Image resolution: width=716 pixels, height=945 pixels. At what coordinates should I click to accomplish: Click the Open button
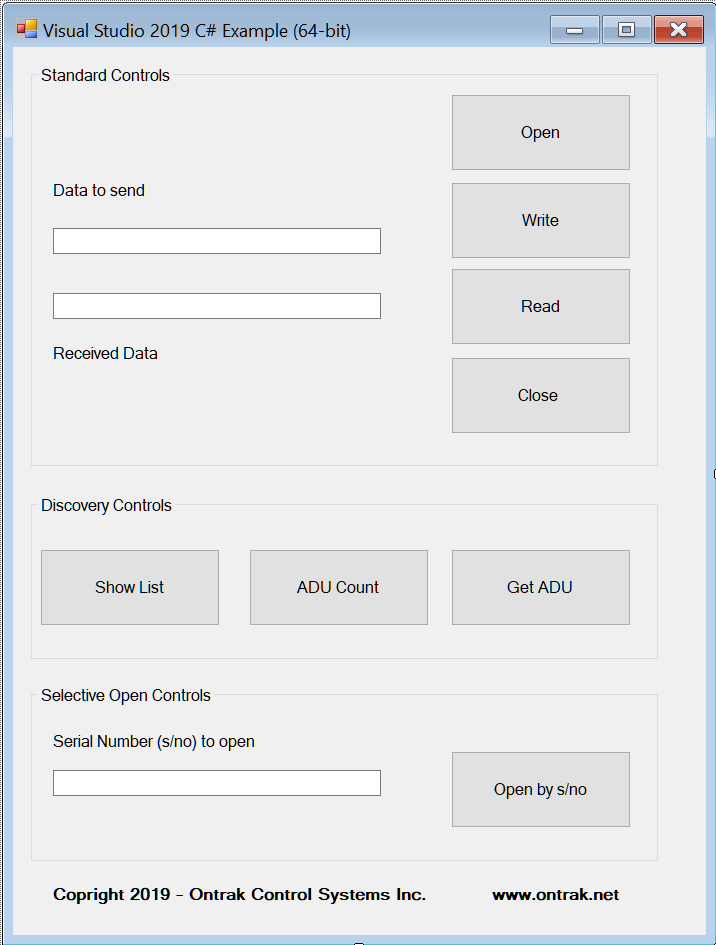540,132
